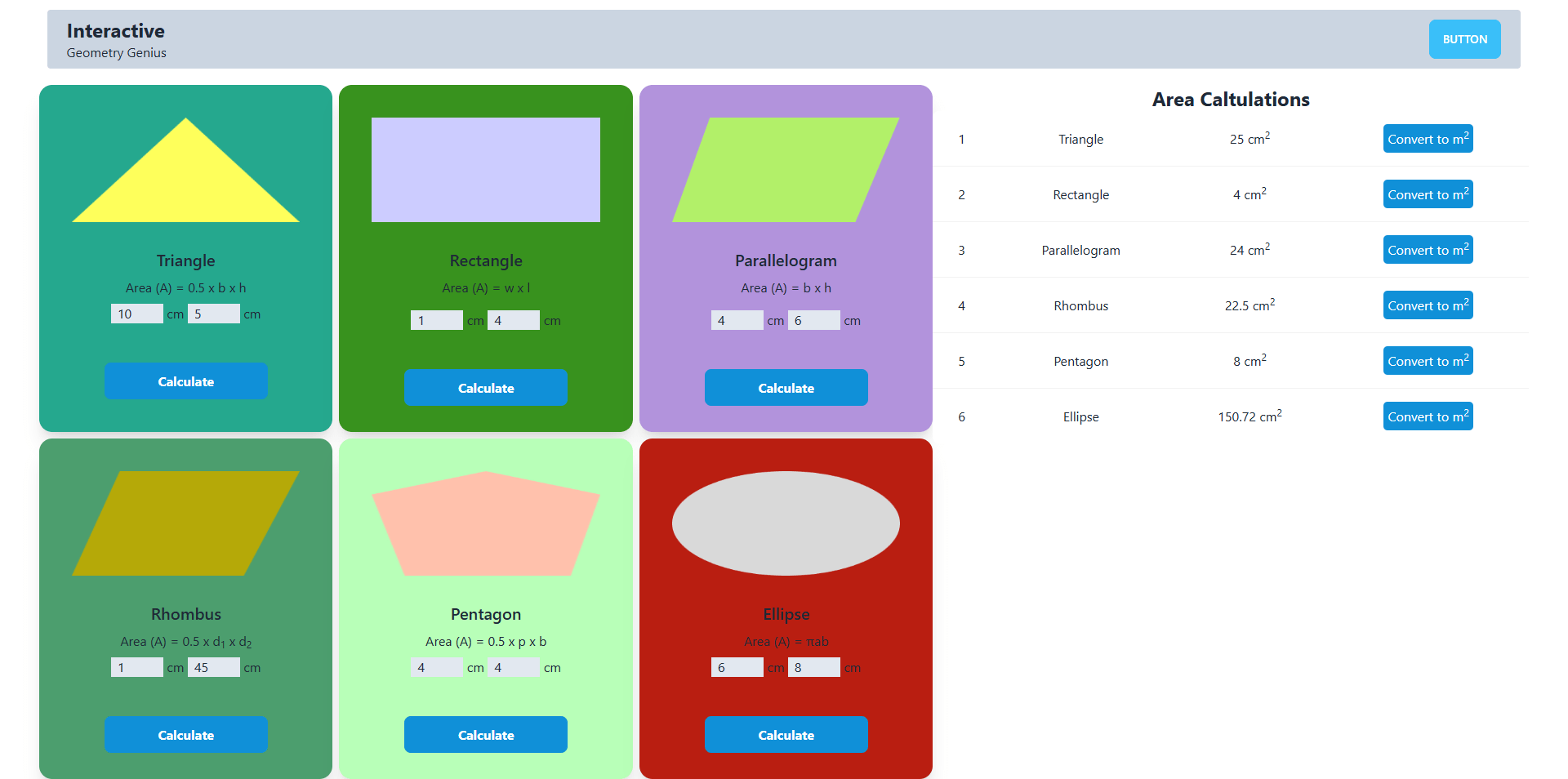Focus the Triangle base field containing 10
Image resolution: width=1568 pixels, height=779 pixels.
[x=136, y=314]
